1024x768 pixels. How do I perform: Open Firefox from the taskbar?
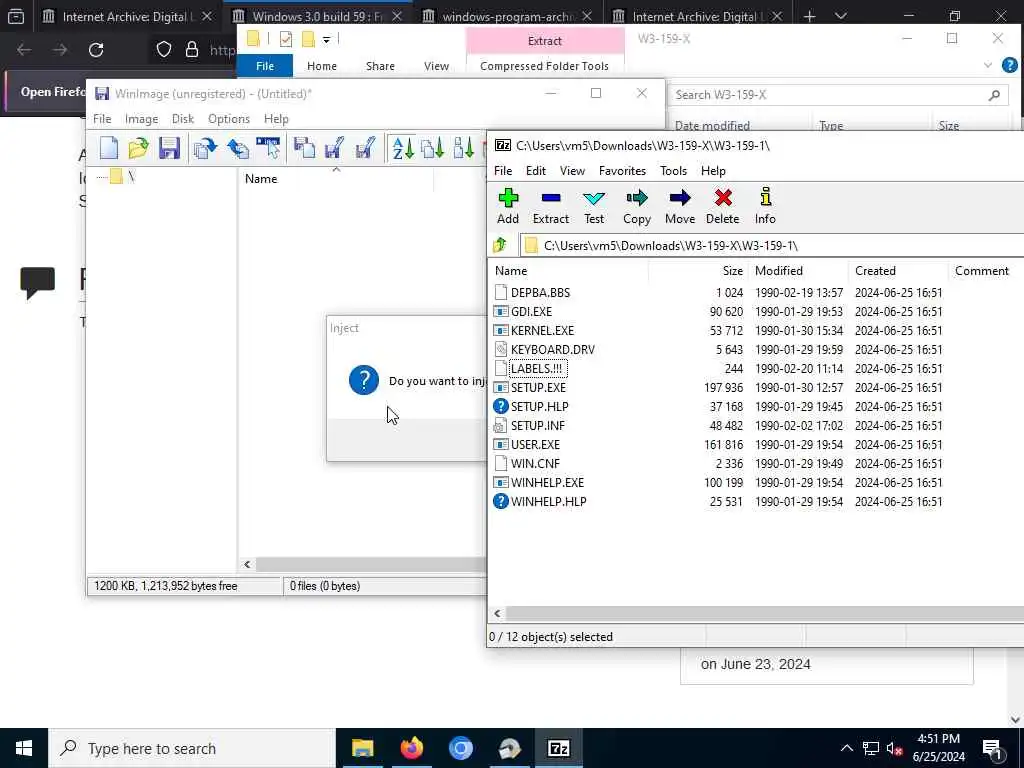(411, 748)
